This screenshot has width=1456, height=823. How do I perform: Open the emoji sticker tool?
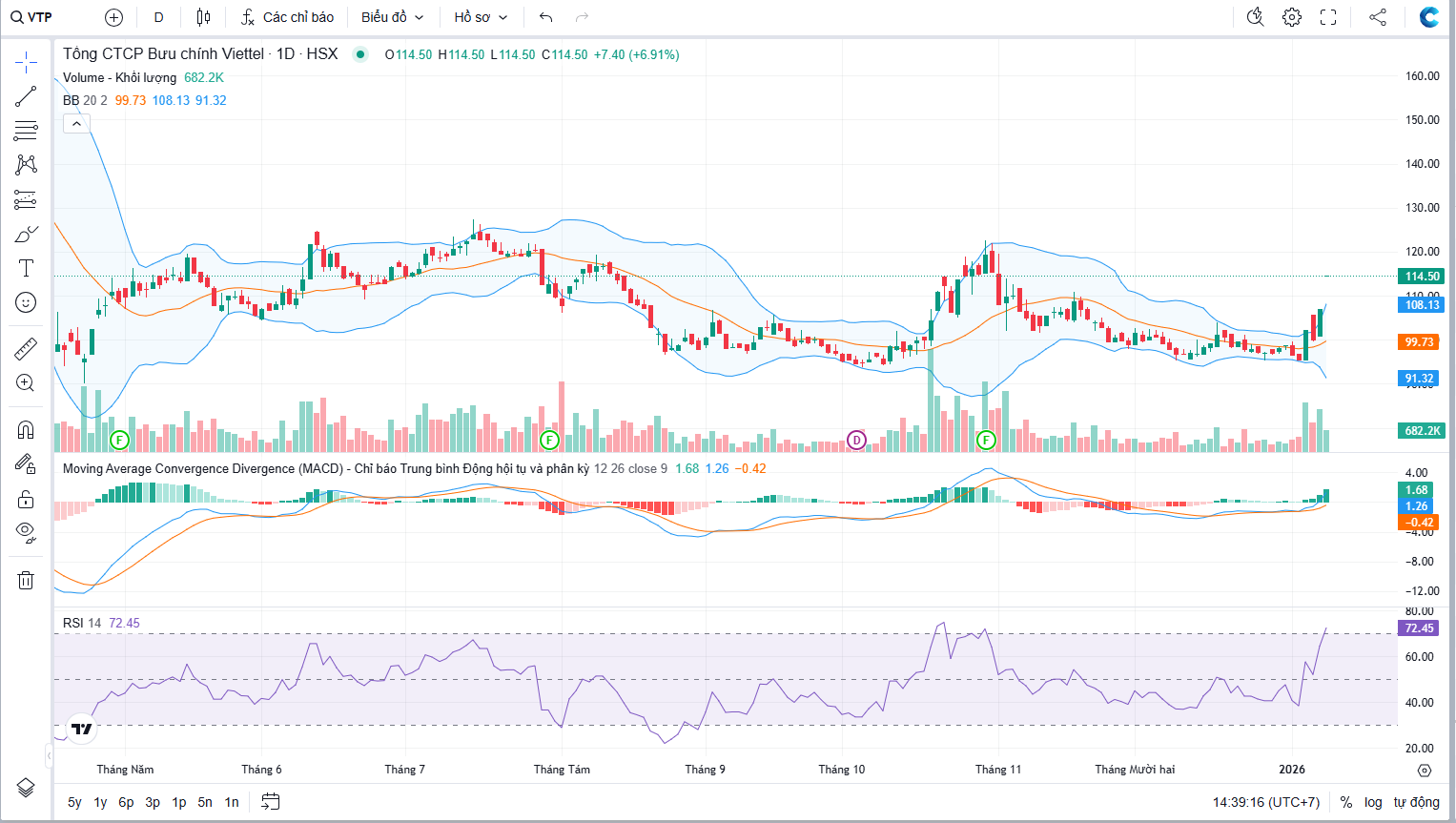coord(26,302)
